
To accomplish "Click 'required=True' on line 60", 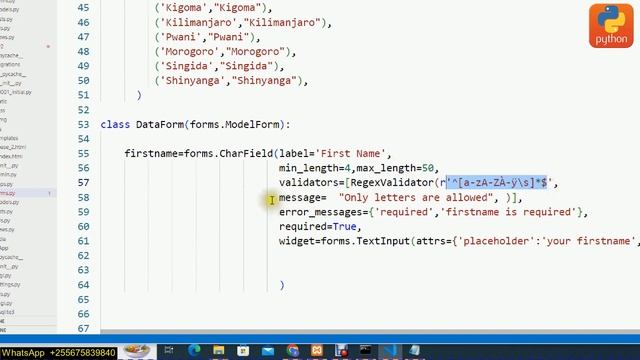I will pyautogui.click(x=318, y=227).
